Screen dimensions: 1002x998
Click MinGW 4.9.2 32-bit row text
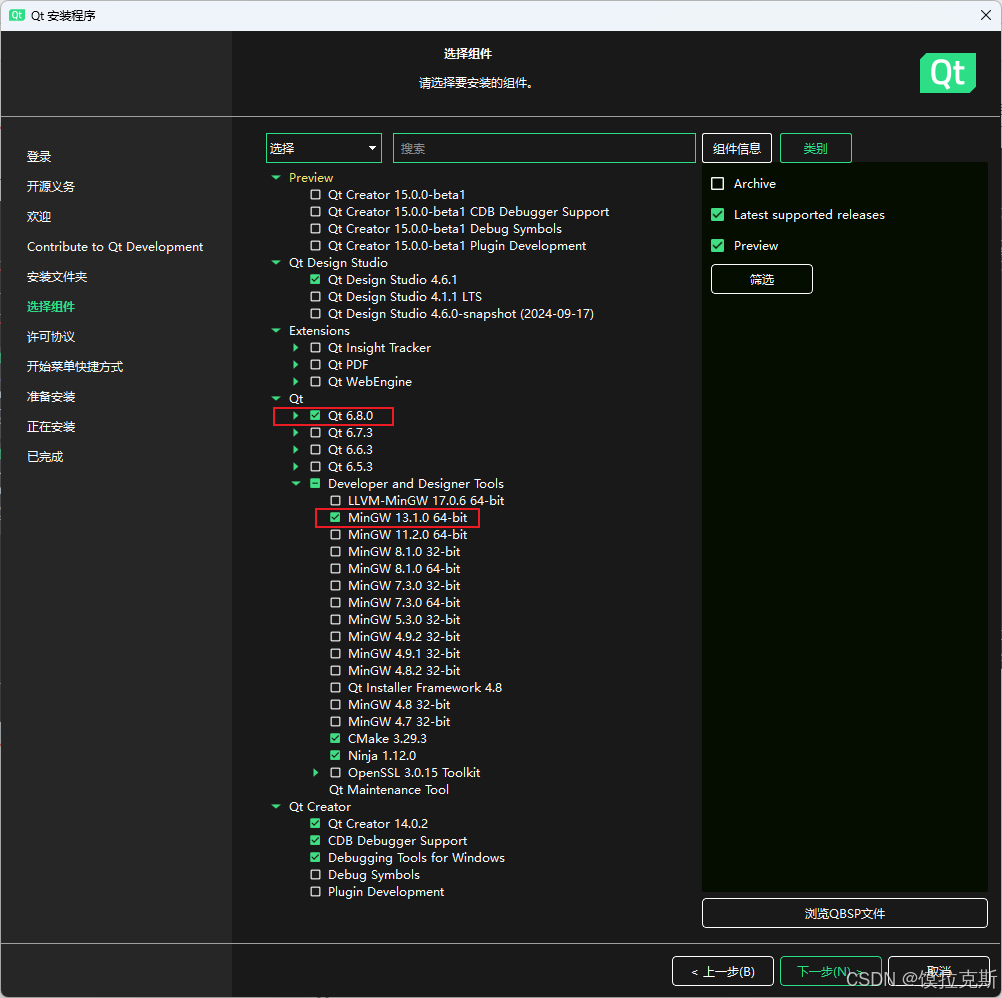click(x=404, y=636)
